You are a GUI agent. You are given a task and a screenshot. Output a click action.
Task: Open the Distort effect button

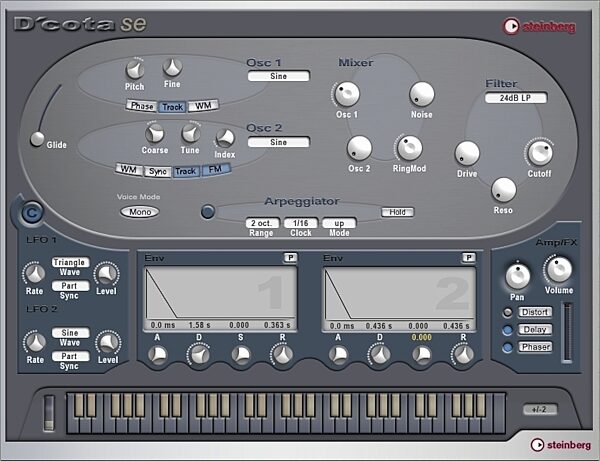point(535,312)
